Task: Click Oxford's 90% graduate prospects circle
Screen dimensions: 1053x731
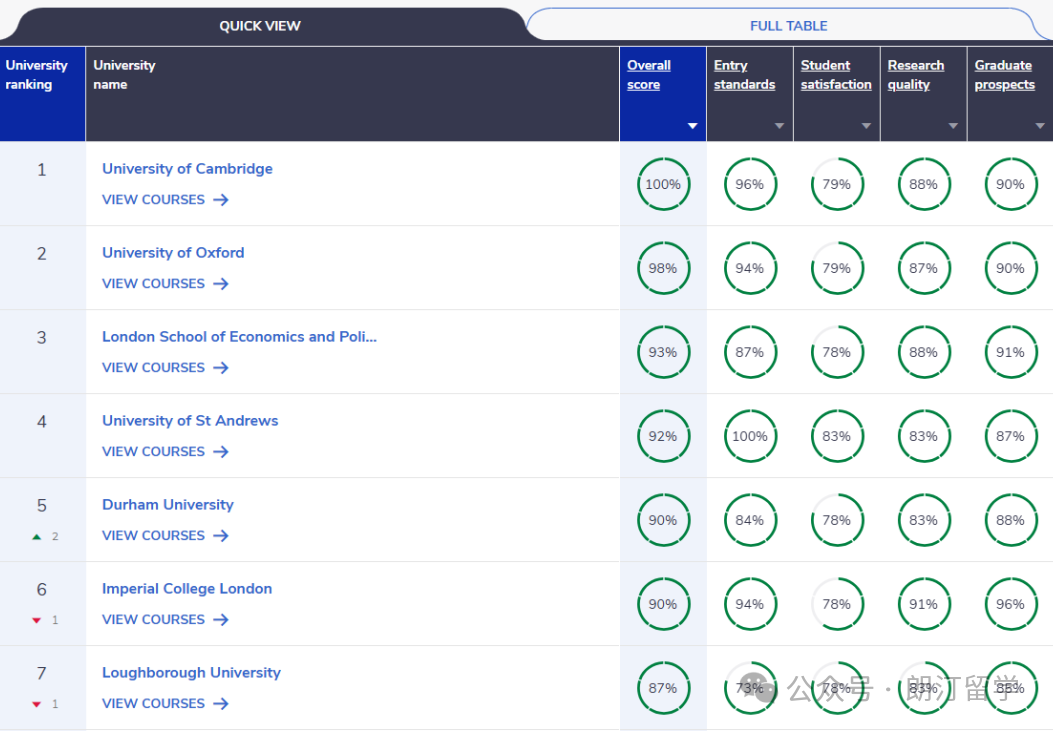Action: click(x=1011, y=268)
